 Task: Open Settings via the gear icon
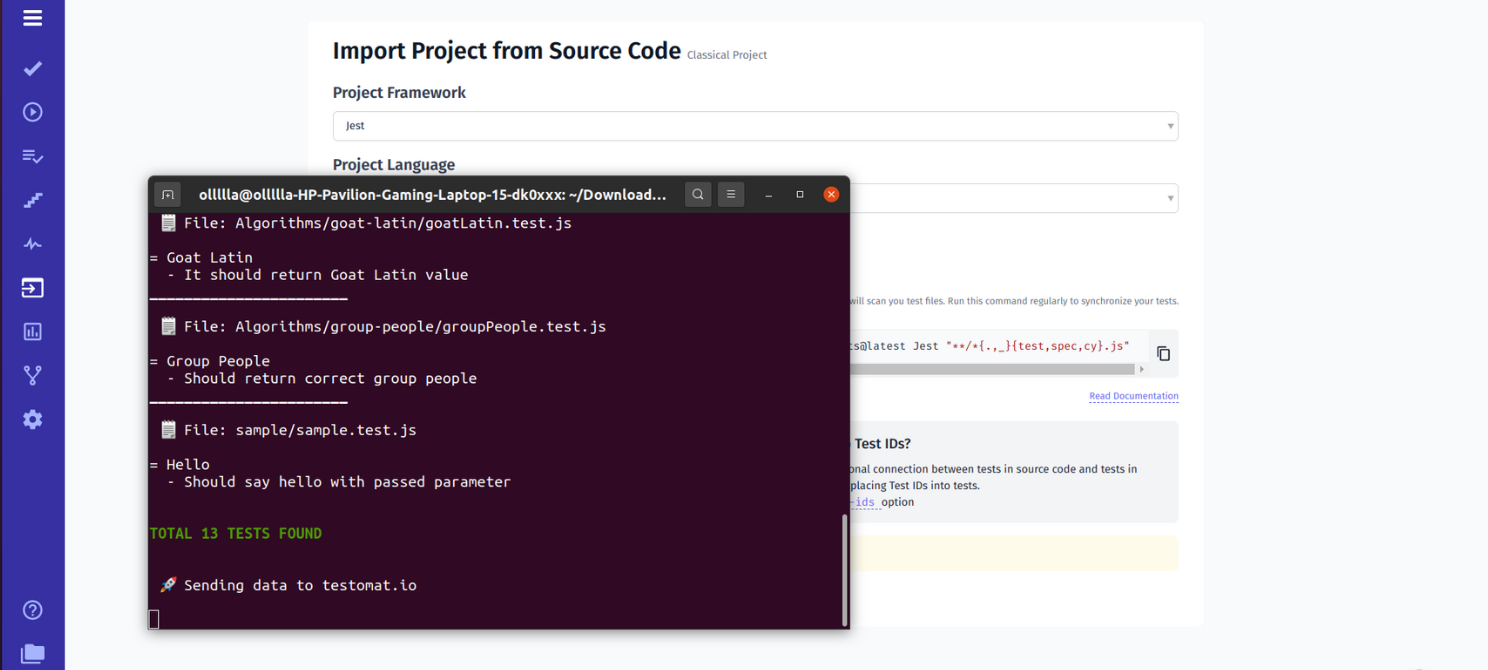point(31,419)
